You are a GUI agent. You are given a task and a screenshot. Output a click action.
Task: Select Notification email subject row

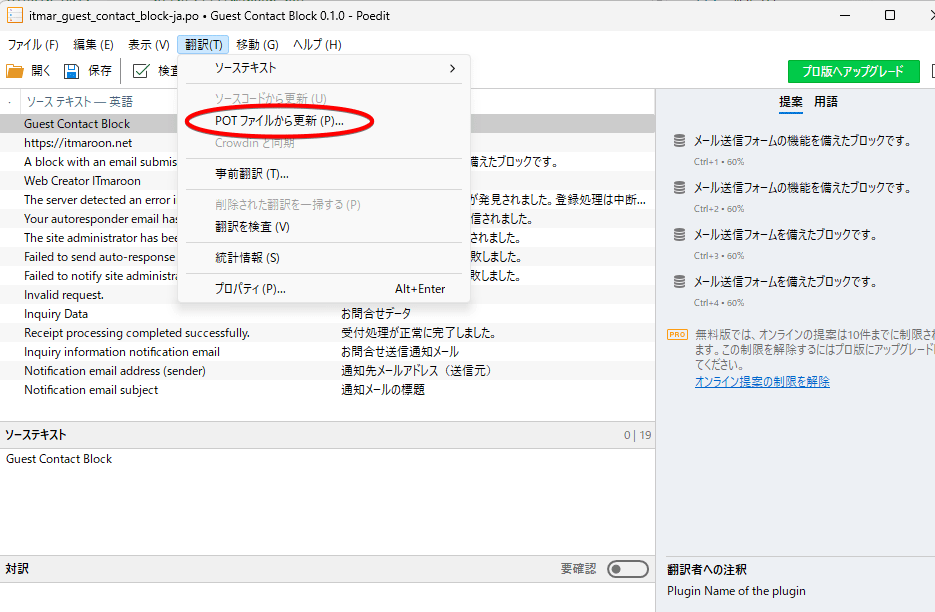327,390
